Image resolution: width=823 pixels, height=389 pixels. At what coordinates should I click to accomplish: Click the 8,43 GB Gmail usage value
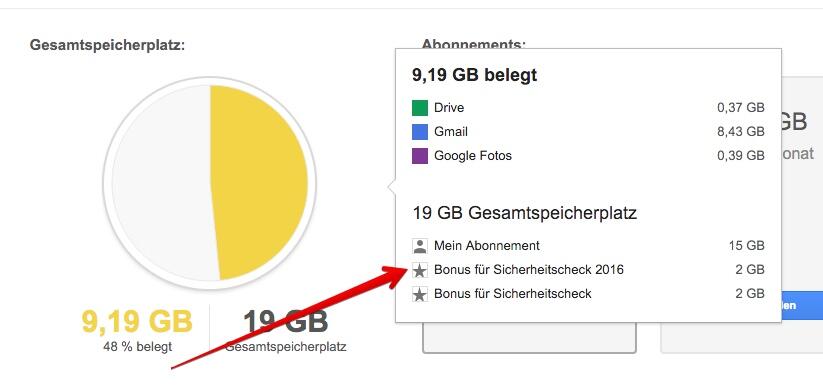[x=741, y=132]
